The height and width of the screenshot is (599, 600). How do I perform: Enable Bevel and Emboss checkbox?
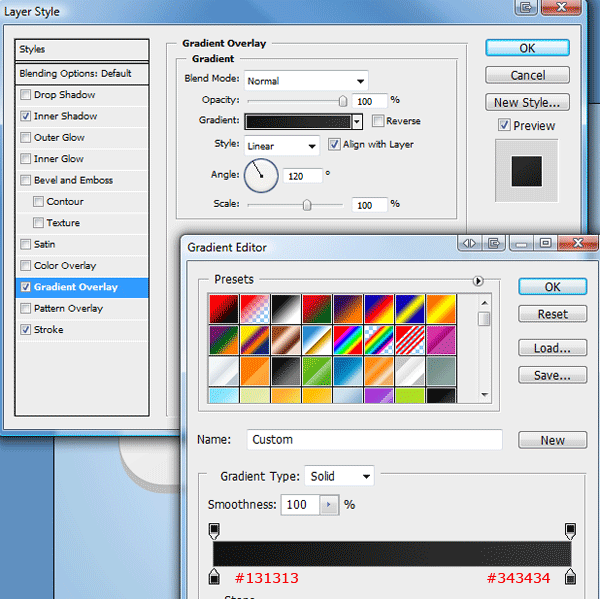click(25, 180)
